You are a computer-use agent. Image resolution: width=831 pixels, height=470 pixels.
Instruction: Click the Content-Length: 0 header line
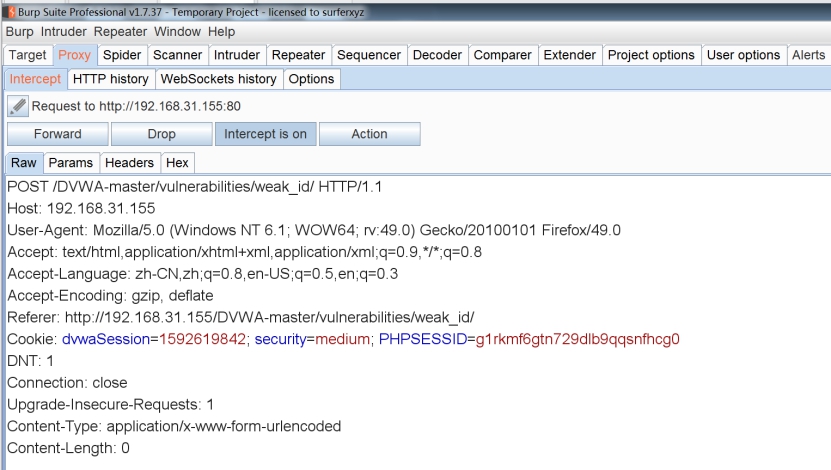pos(68,448)
